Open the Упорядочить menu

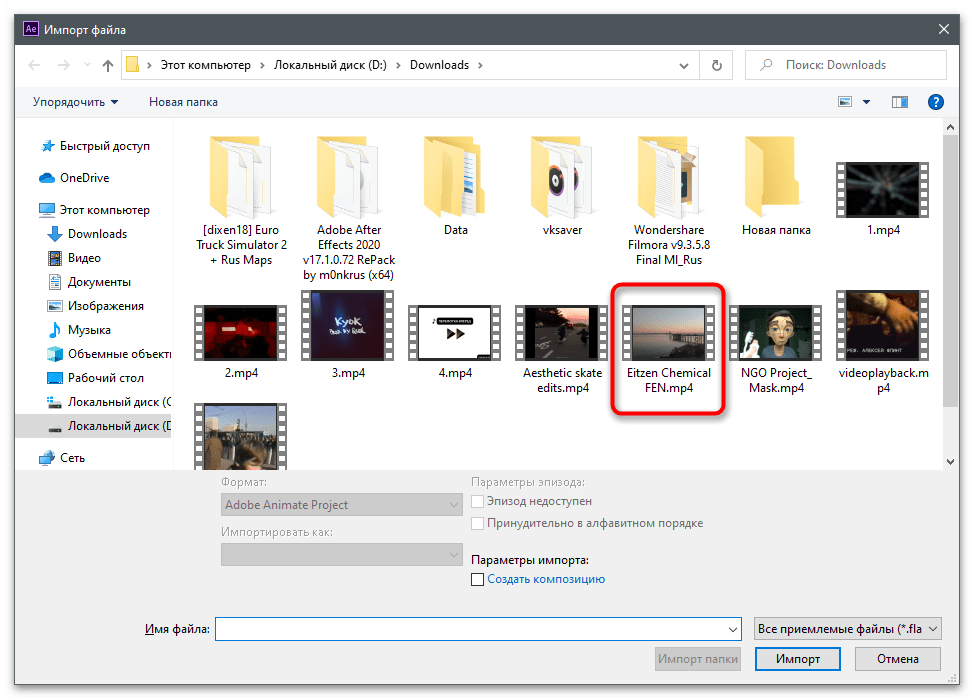point(75,102)
